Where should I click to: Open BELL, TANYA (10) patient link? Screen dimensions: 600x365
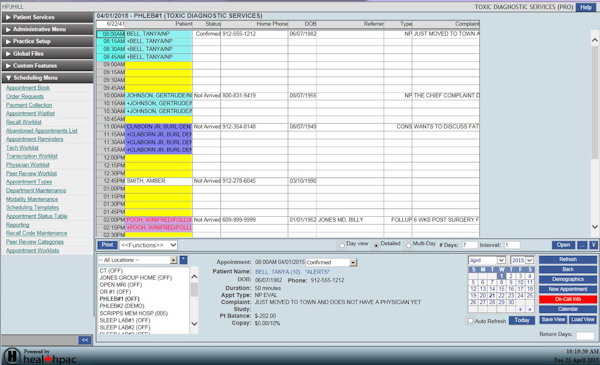click(x=278, y=272)
